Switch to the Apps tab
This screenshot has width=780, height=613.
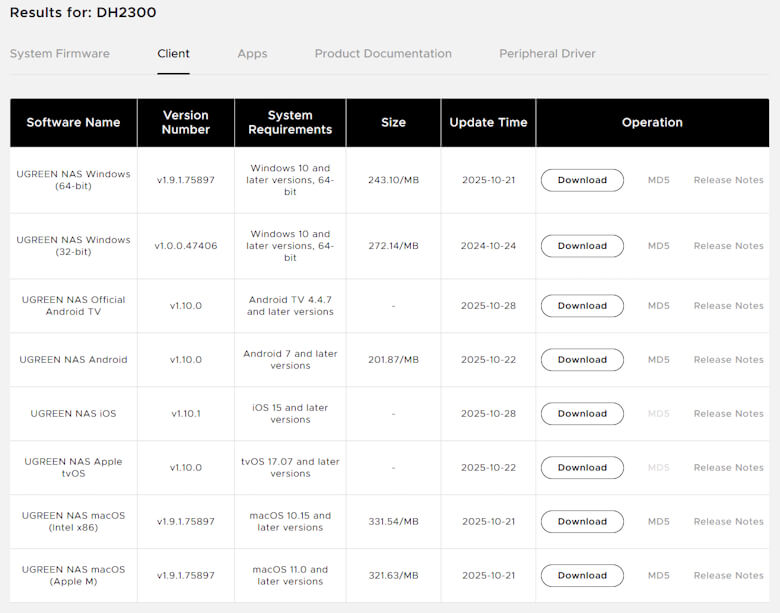pos(252,54)
